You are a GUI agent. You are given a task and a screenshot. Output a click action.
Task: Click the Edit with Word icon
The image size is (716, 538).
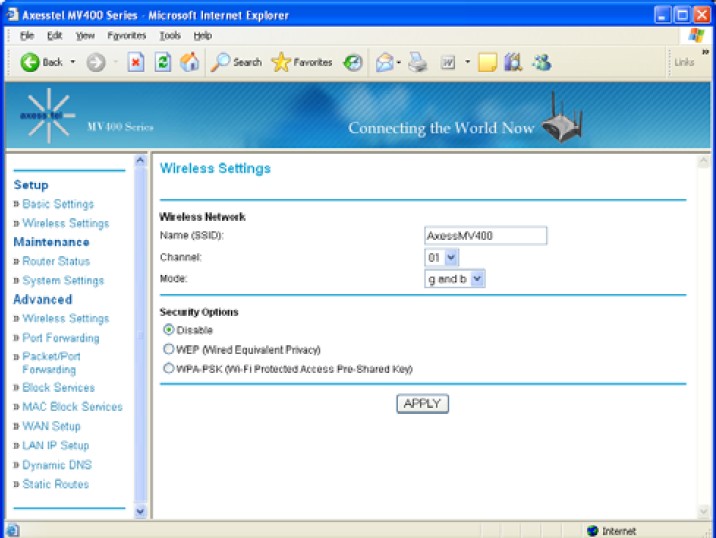448,63
